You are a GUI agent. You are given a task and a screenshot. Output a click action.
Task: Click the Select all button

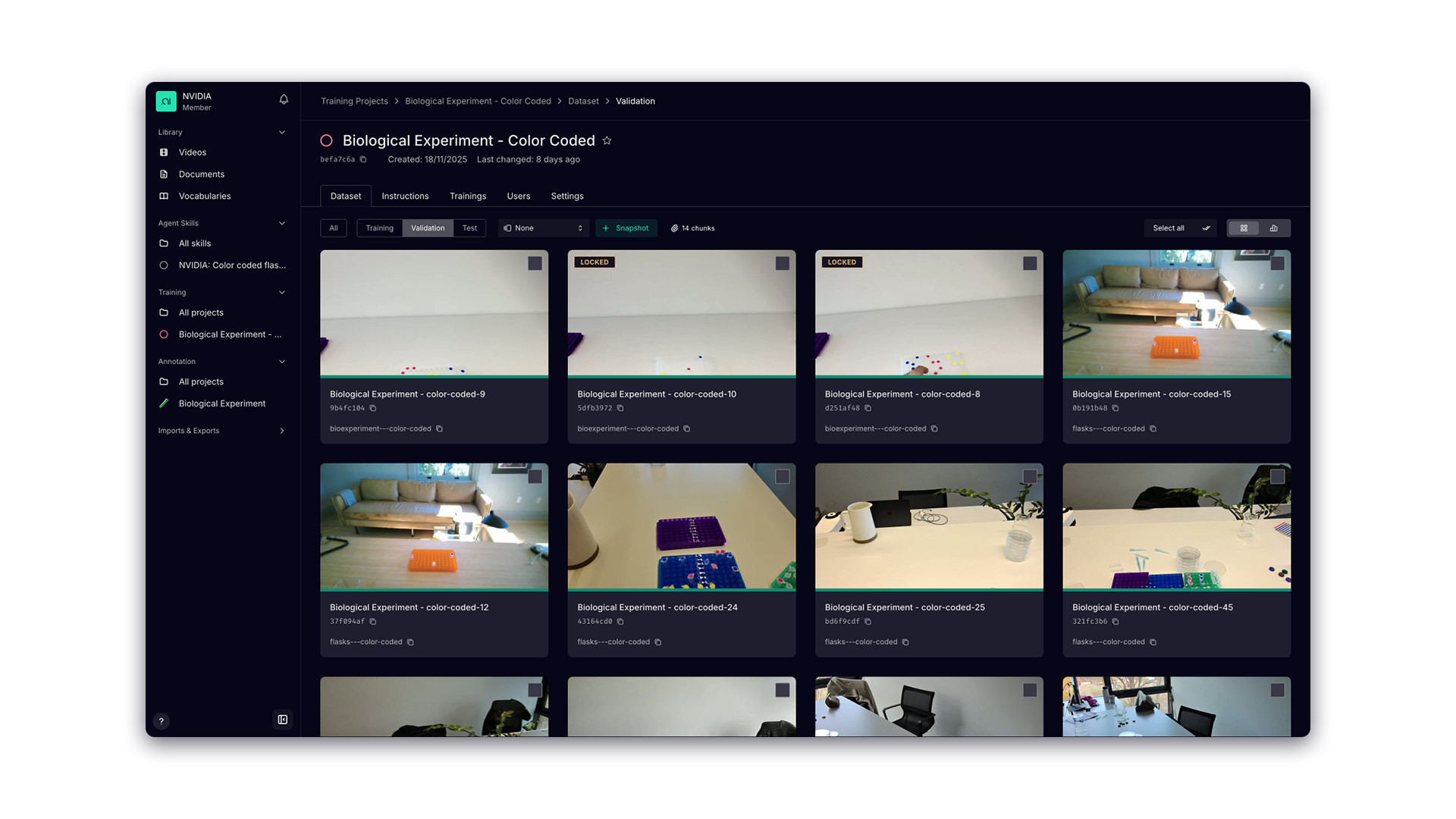(x=1180, y=228)
